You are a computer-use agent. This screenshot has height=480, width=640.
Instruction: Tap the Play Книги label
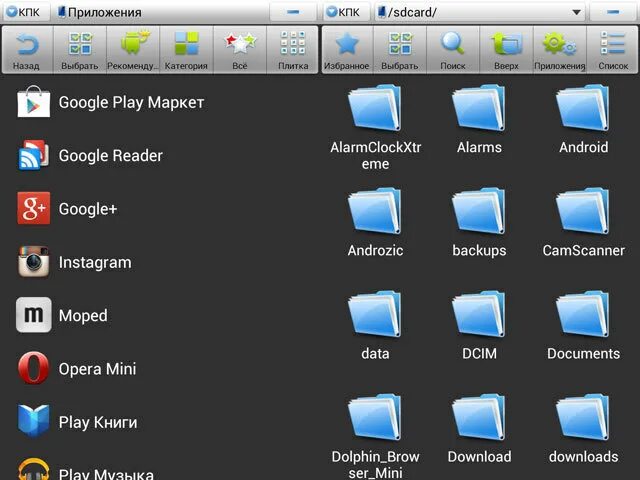coord(98,422)
